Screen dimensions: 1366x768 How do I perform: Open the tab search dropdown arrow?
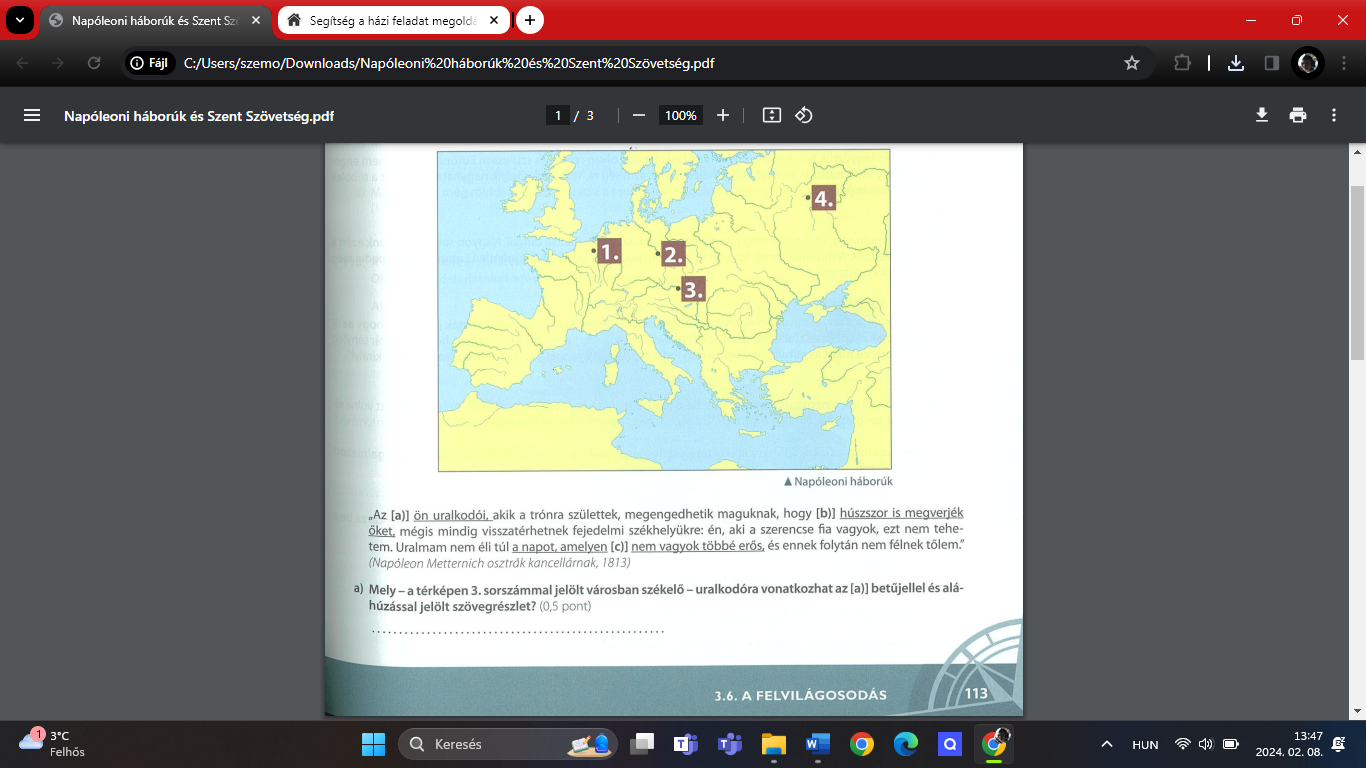coord(19,20)
